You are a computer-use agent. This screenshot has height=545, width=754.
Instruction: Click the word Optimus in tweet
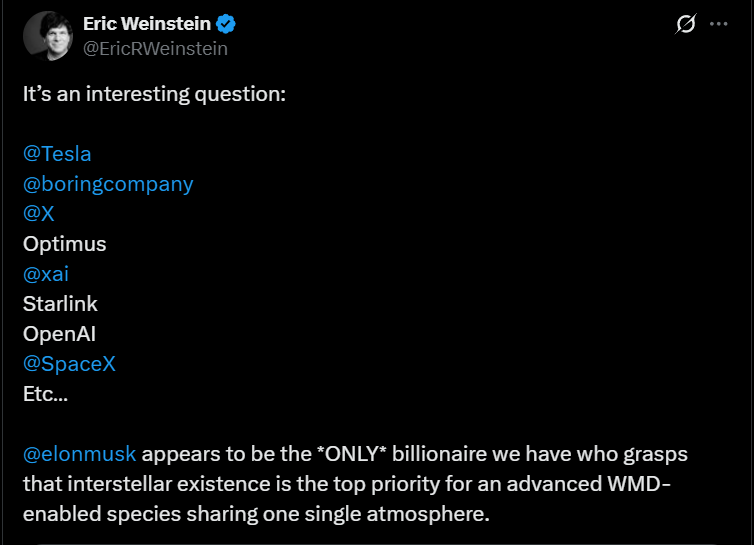coord(64,244)
